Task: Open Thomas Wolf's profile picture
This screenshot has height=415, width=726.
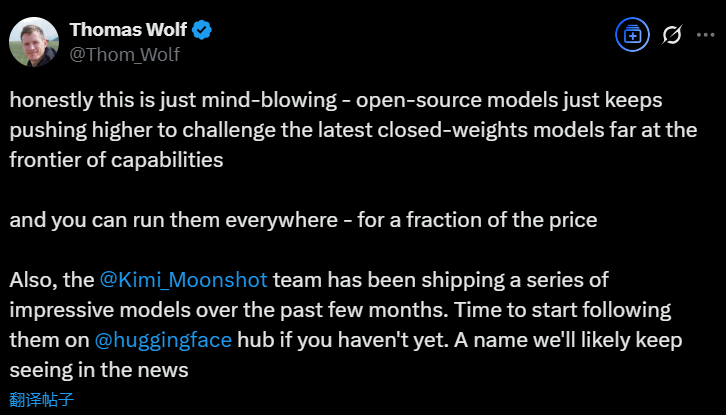Action: click(33, 40)
